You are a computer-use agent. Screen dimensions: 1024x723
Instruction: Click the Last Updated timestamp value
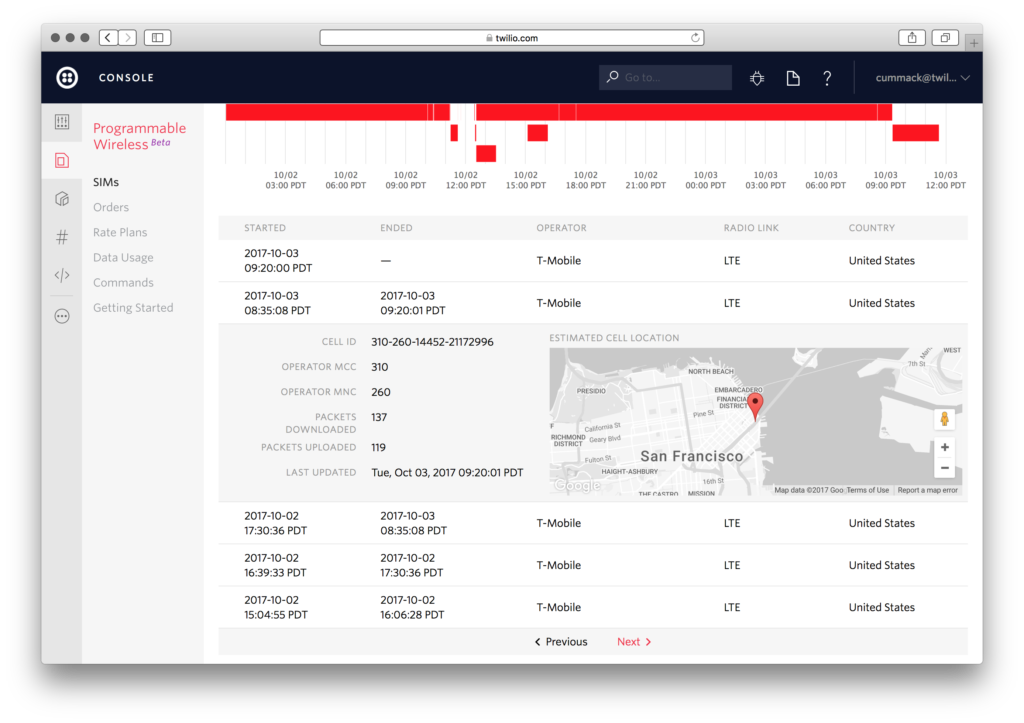(x=447, y=472)
